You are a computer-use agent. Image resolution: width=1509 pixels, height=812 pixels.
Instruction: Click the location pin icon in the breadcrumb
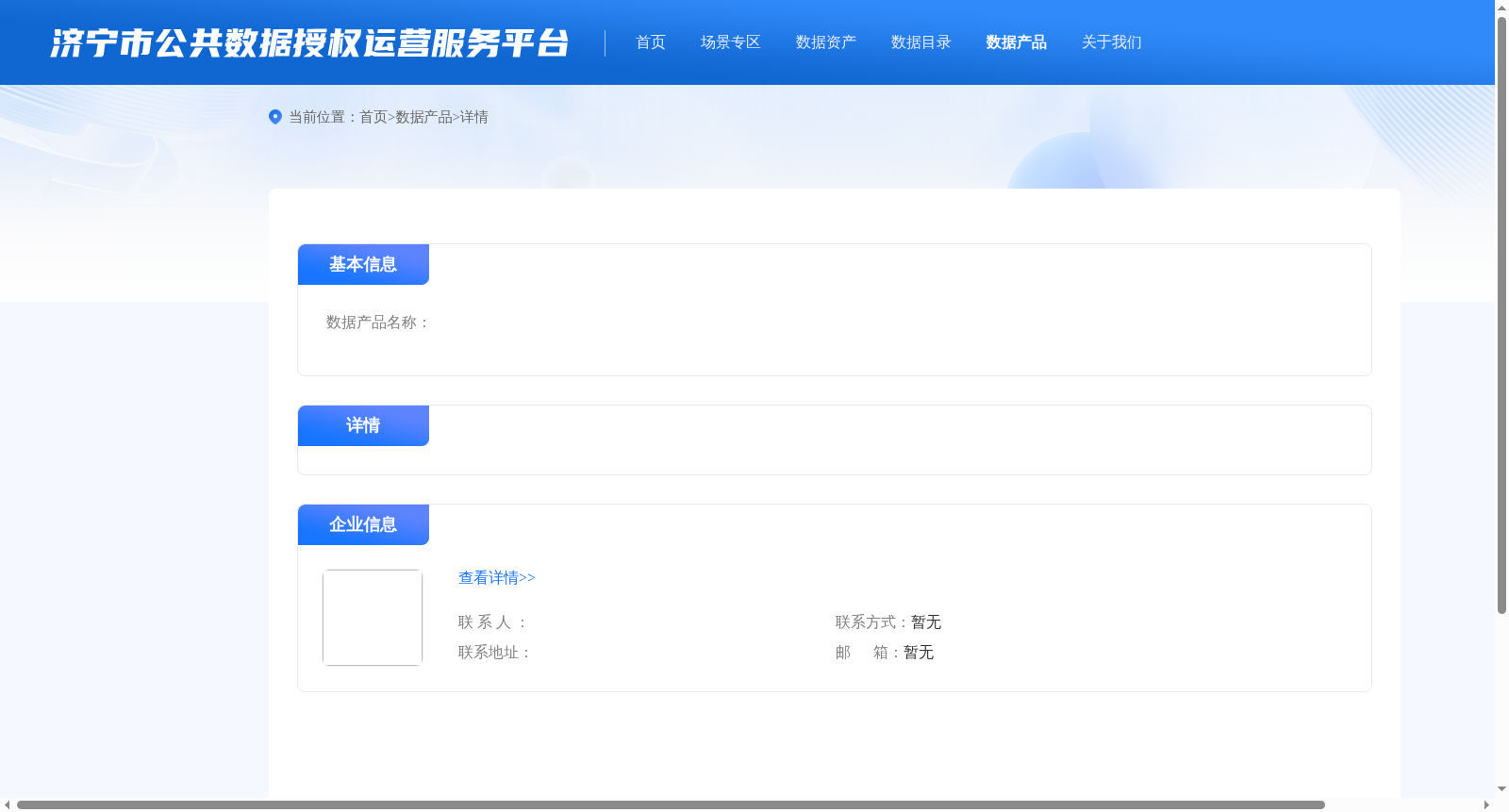275,117
